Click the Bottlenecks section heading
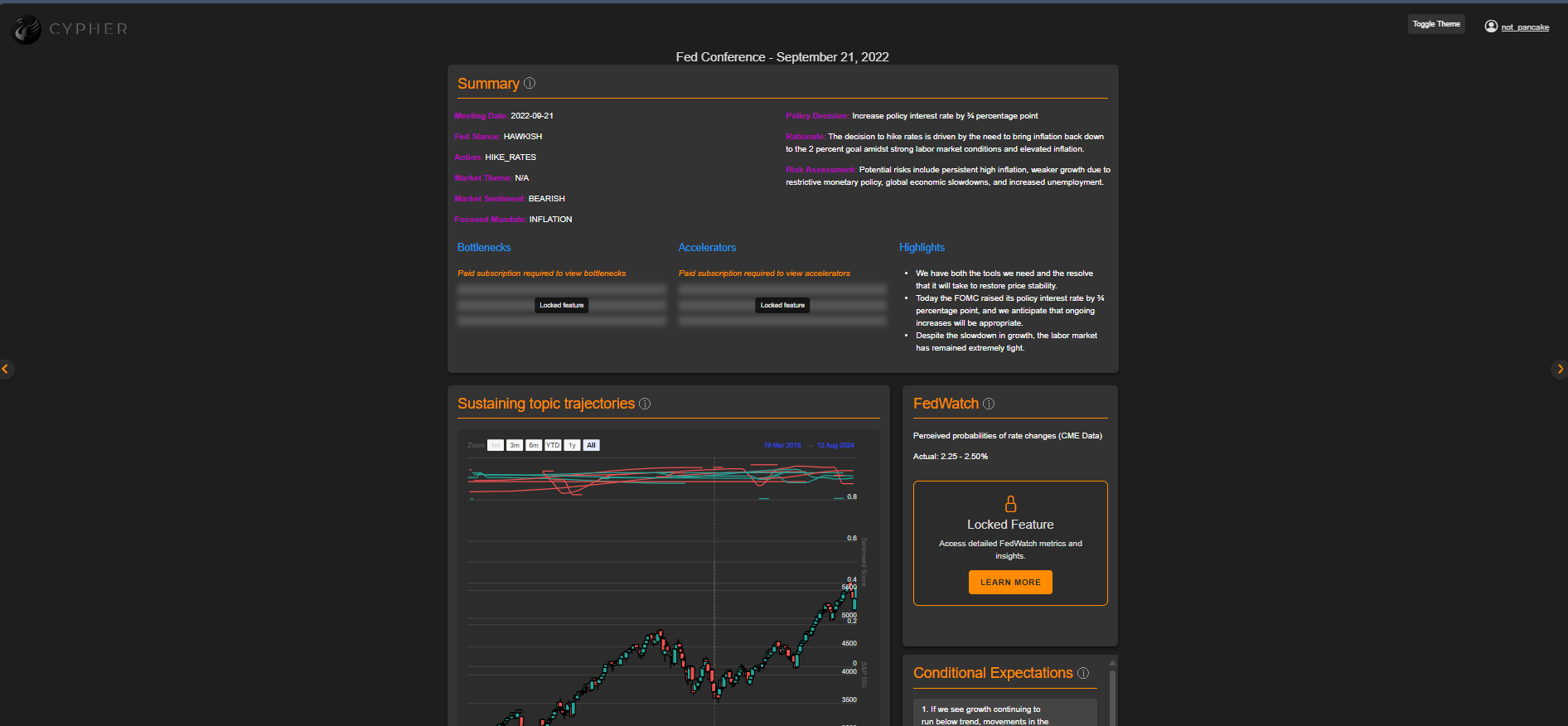 (484, 248)
